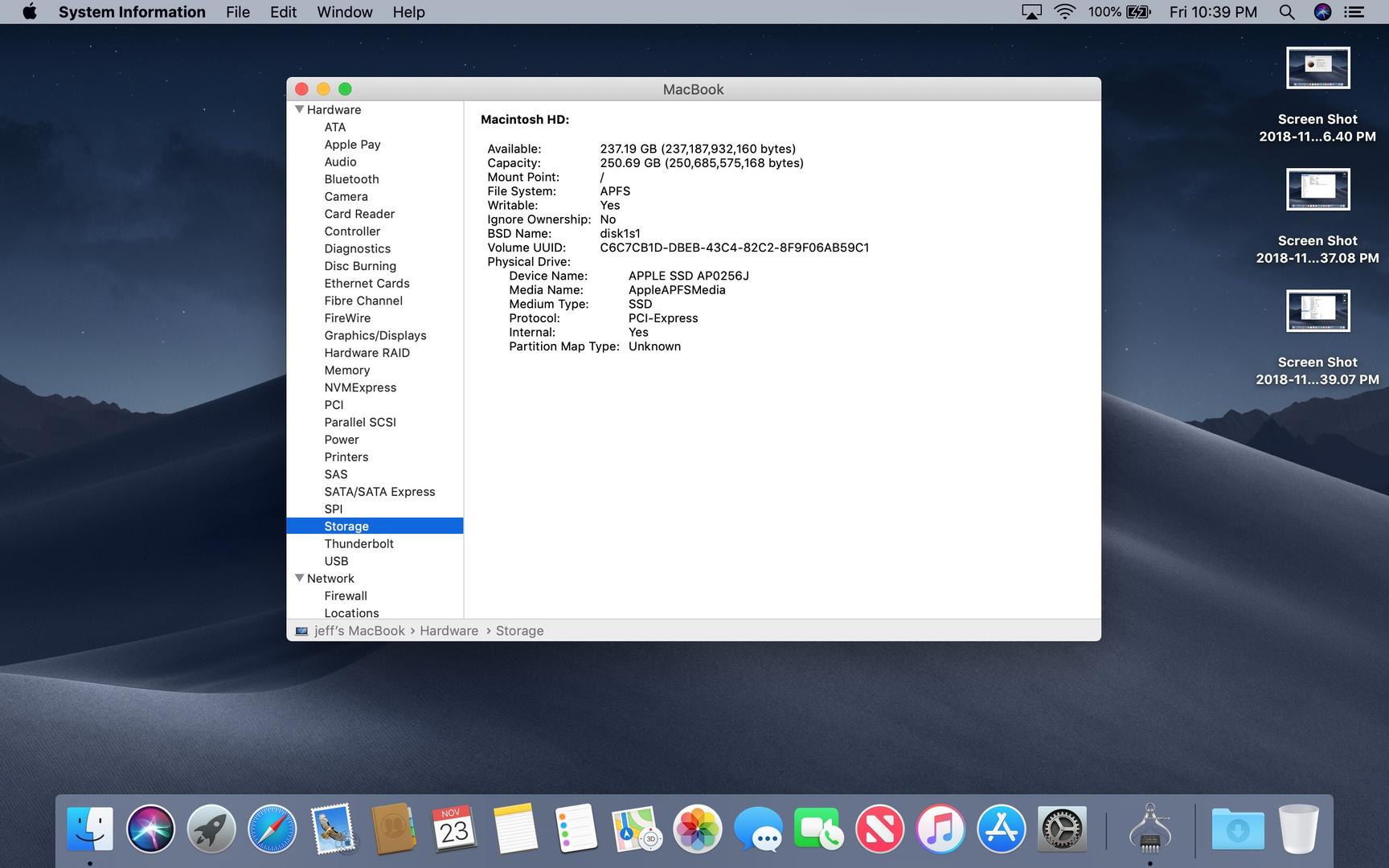Open News app in Dock
The height and width of the screenshot is (868, 1389).
[x=879, y=828]
